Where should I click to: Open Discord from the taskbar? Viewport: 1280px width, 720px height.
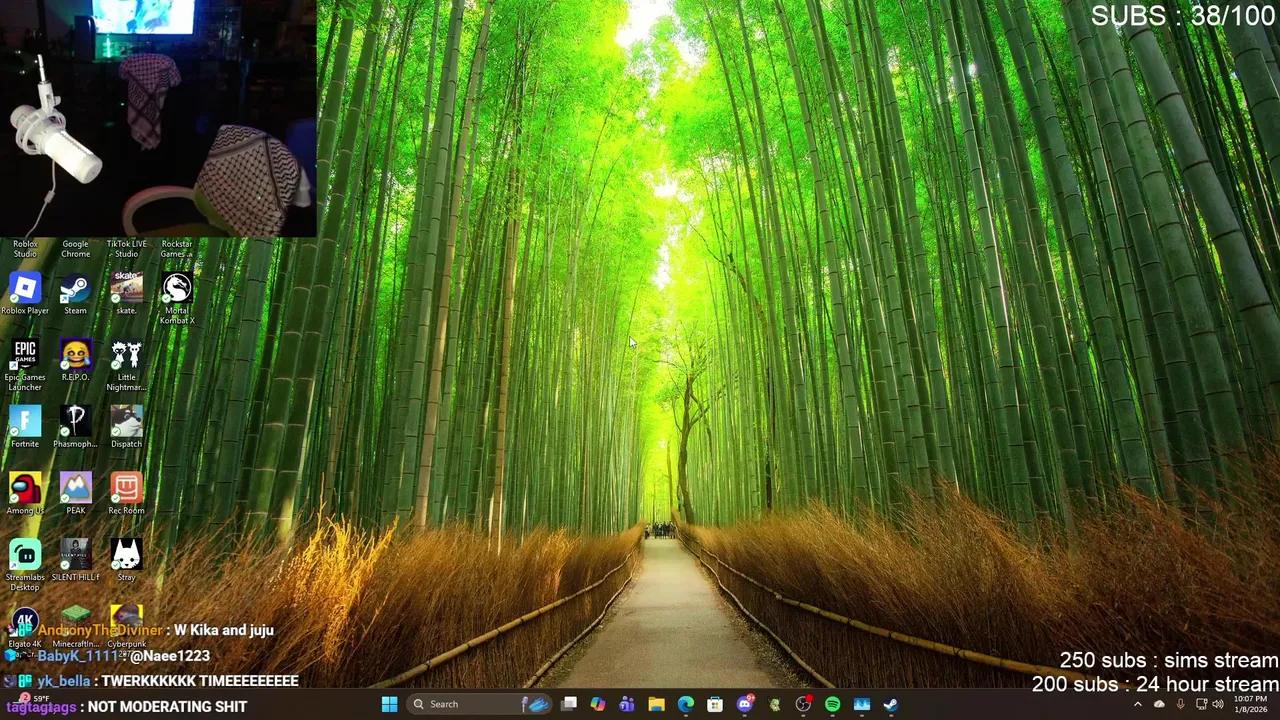click(x=745, y=704)
